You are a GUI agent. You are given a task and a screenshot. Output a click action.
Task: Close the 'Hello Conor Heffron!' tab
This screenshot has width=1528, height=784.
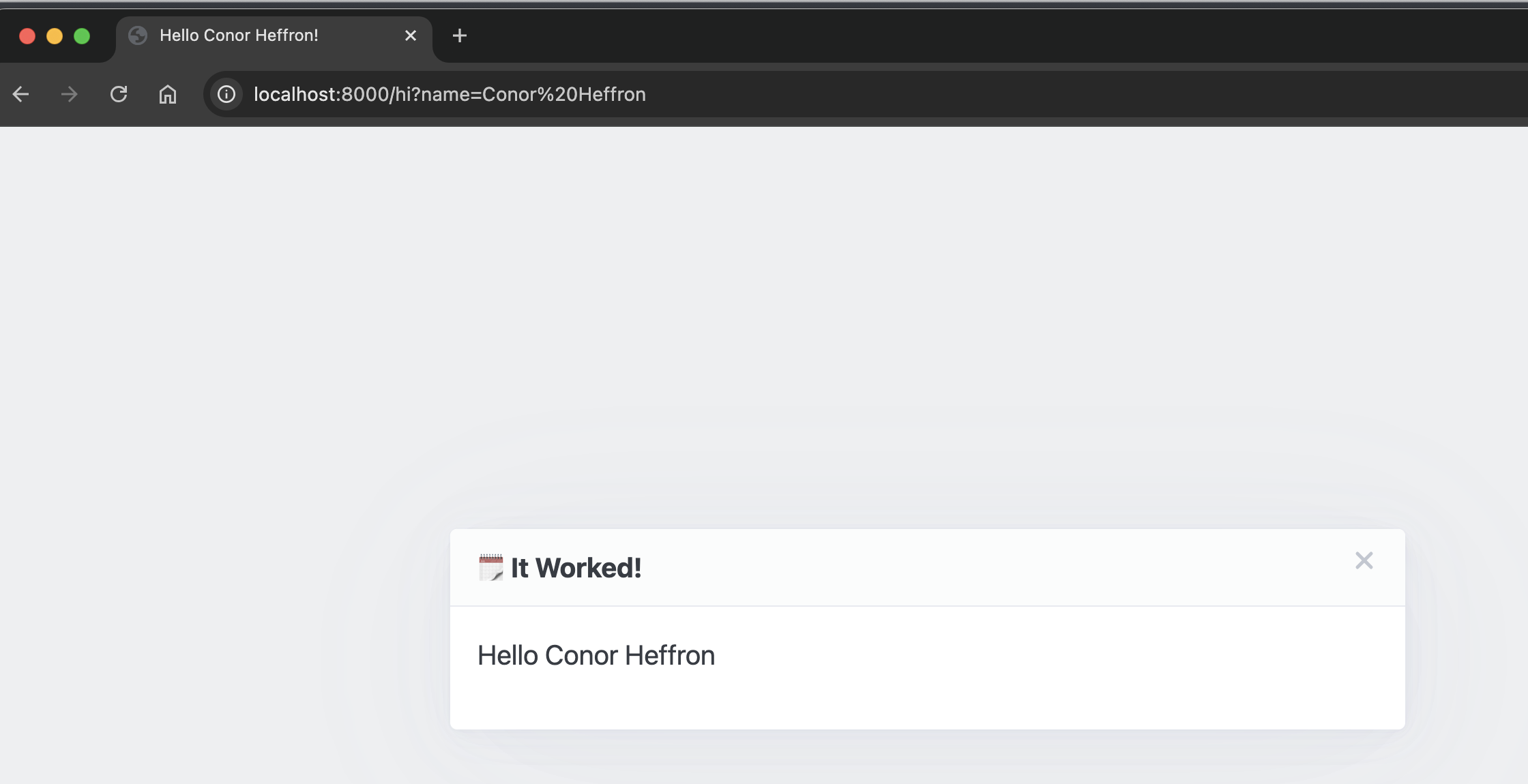pyautogui.click(x=411, y=35)
